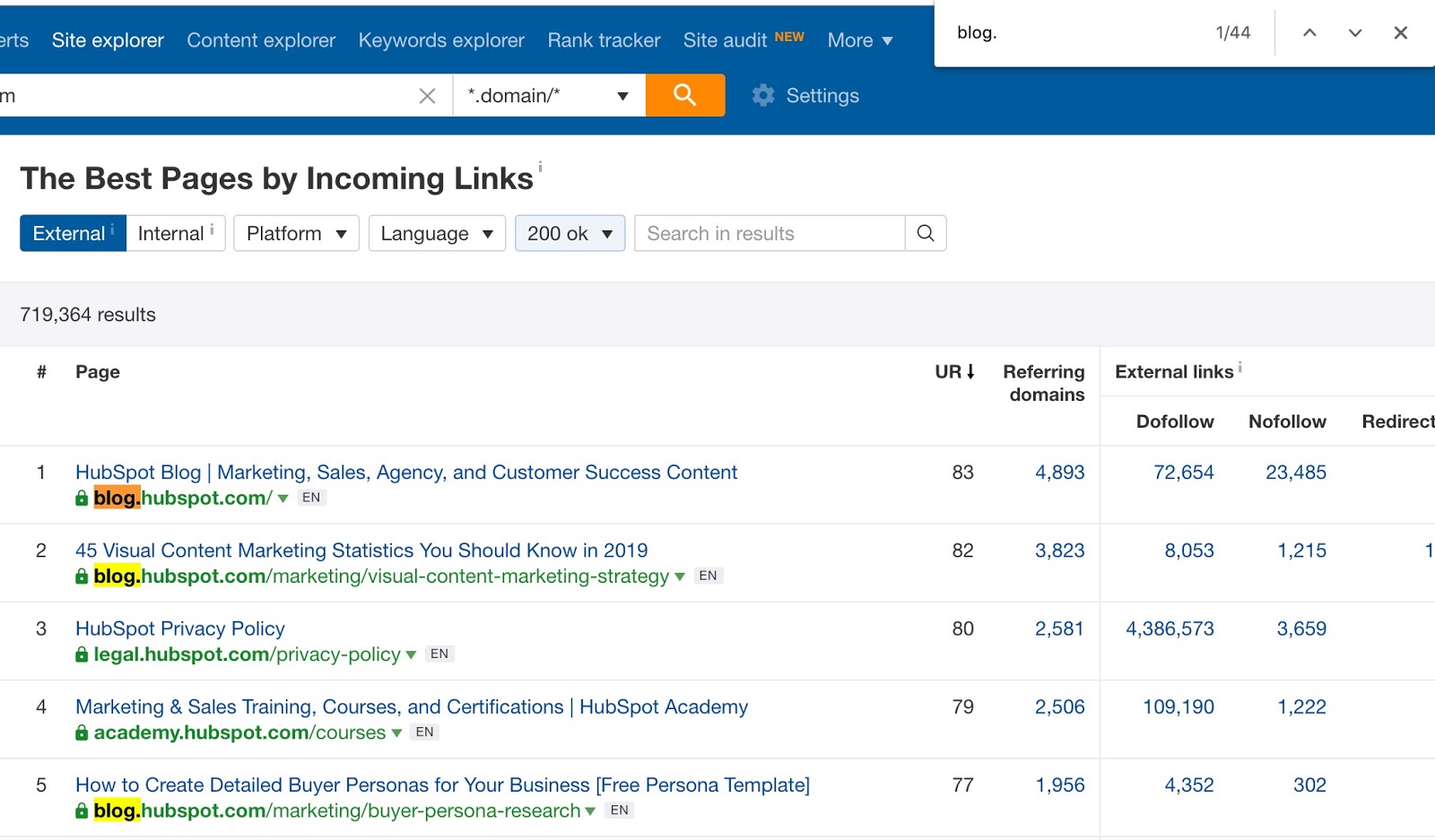Click the lock icon on privacy-policy URL
The height and width of the screenshot is (840, 1435).
82,654
